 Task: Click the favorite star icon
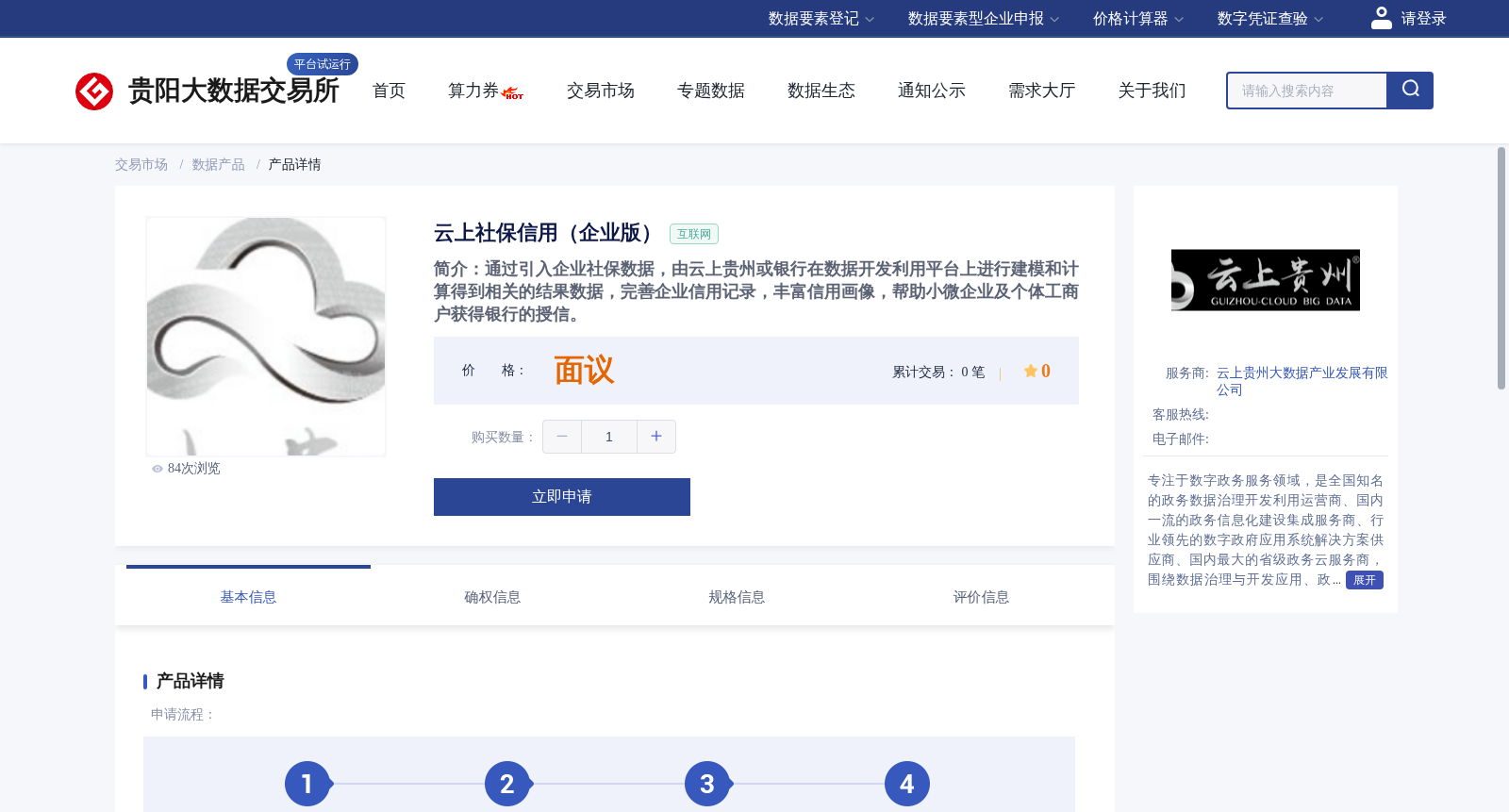click(x=1030, y=372)
